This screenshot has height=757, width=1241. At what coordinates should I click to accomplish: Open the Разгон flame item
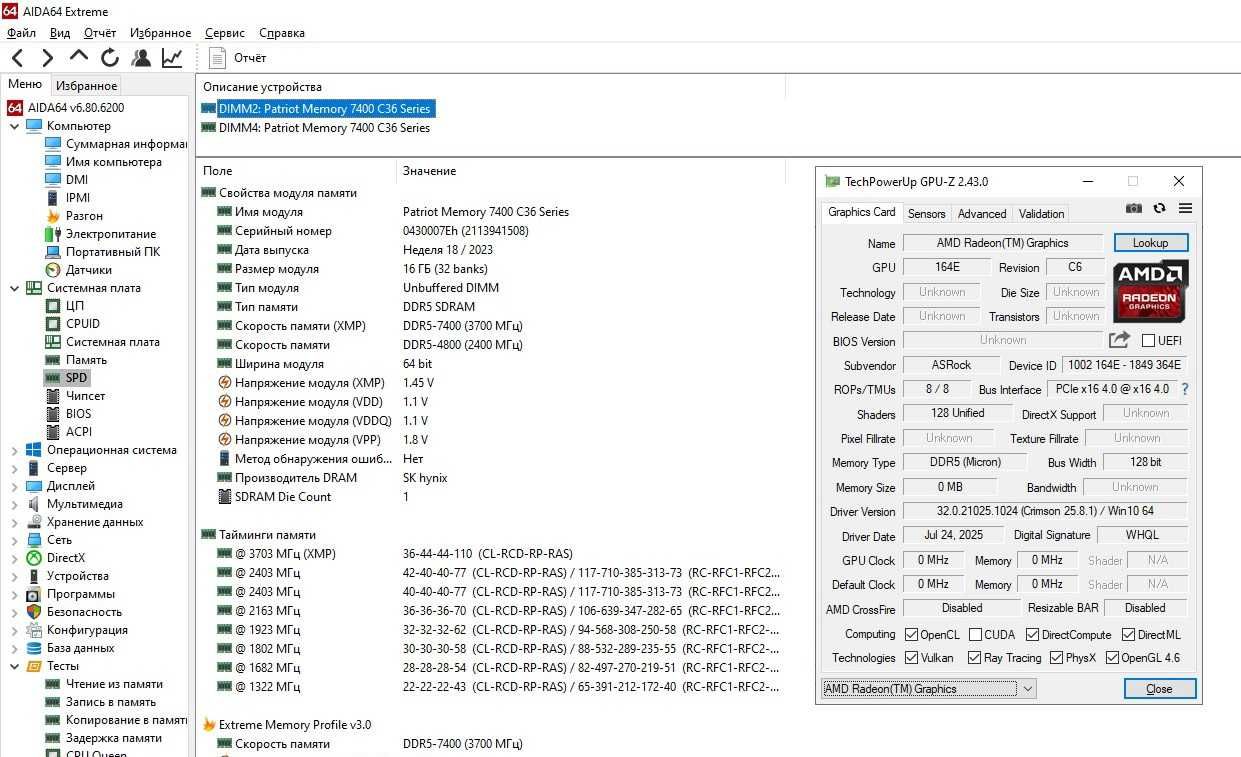[74, 216]
